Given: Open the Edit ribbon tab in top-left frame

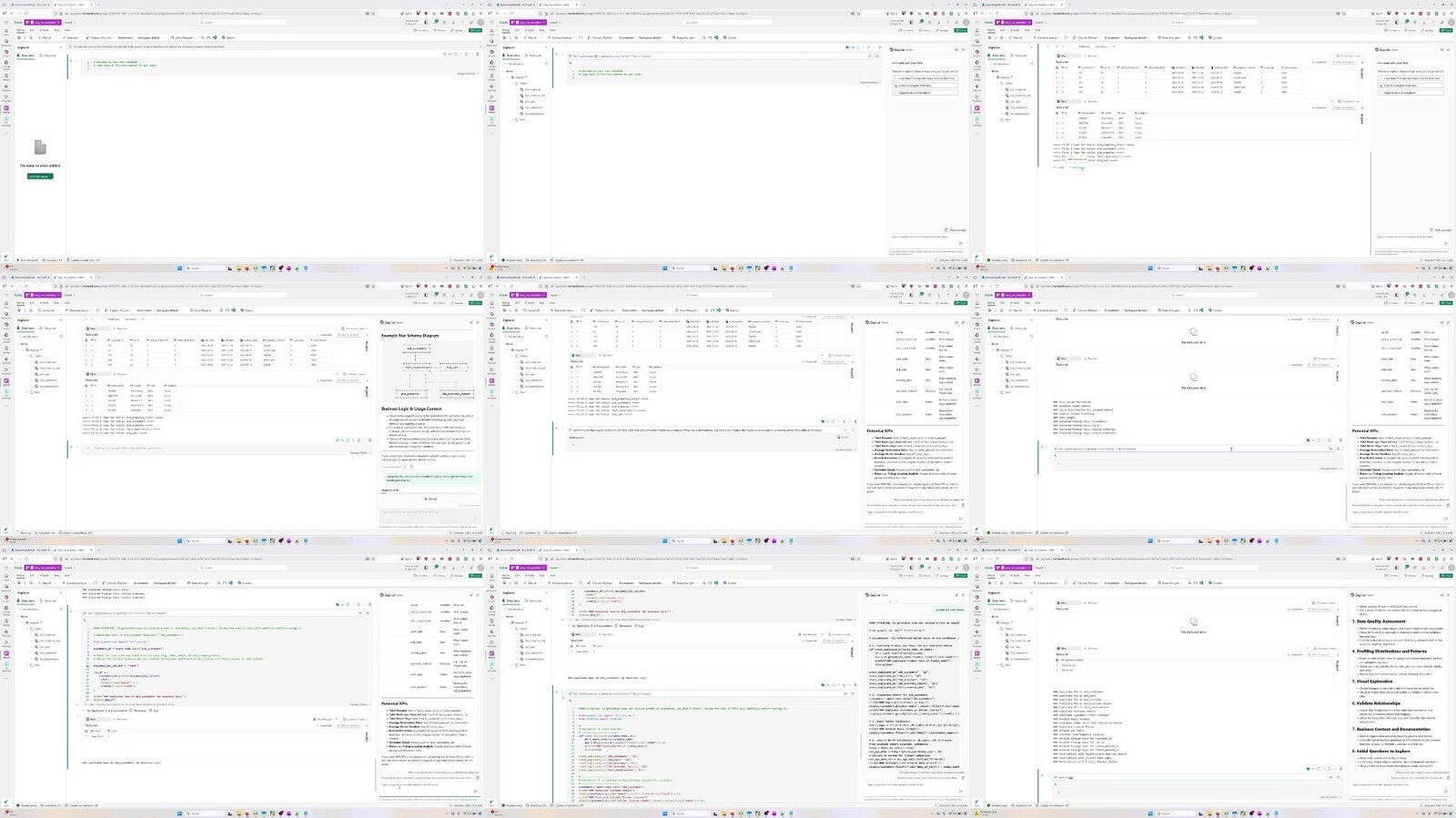Looking at the screenshot, I should 31,30.
